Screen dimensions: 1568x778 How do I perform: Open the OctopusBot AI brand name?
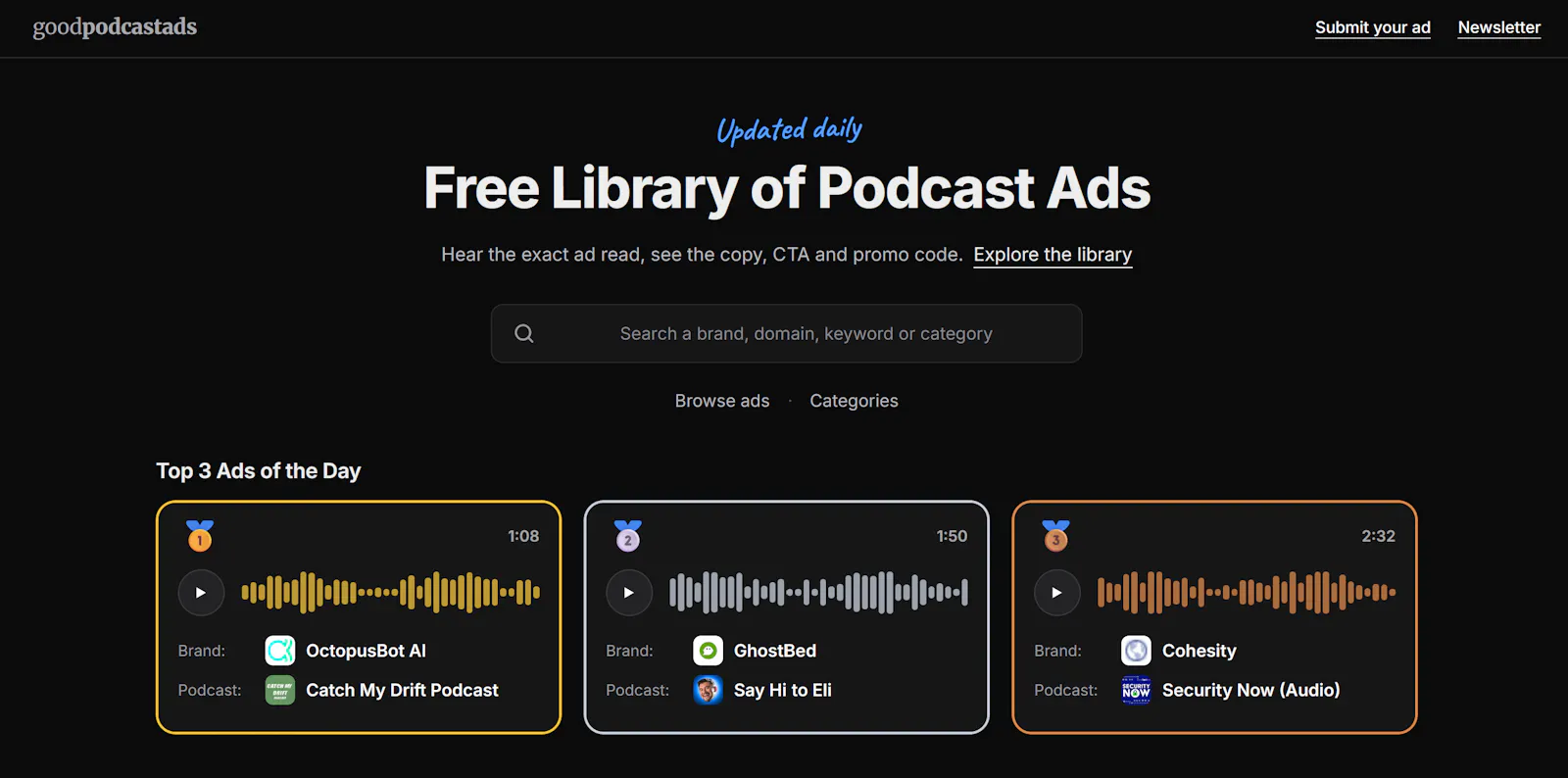pos(366,651)
